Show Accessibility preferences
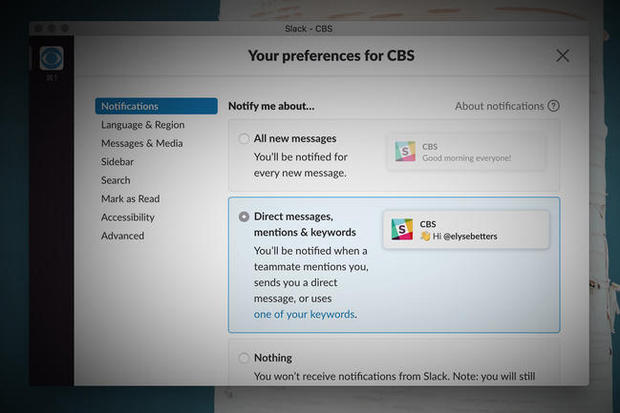 click(128, 217)
